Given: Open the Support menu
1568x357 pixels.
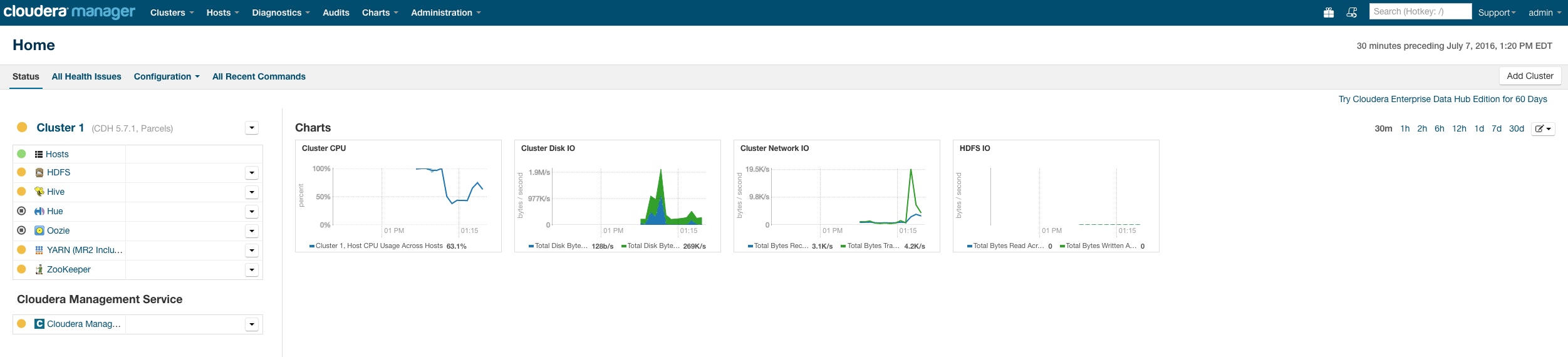Looking at the screenshot, I should click(x=1497, y=13).
